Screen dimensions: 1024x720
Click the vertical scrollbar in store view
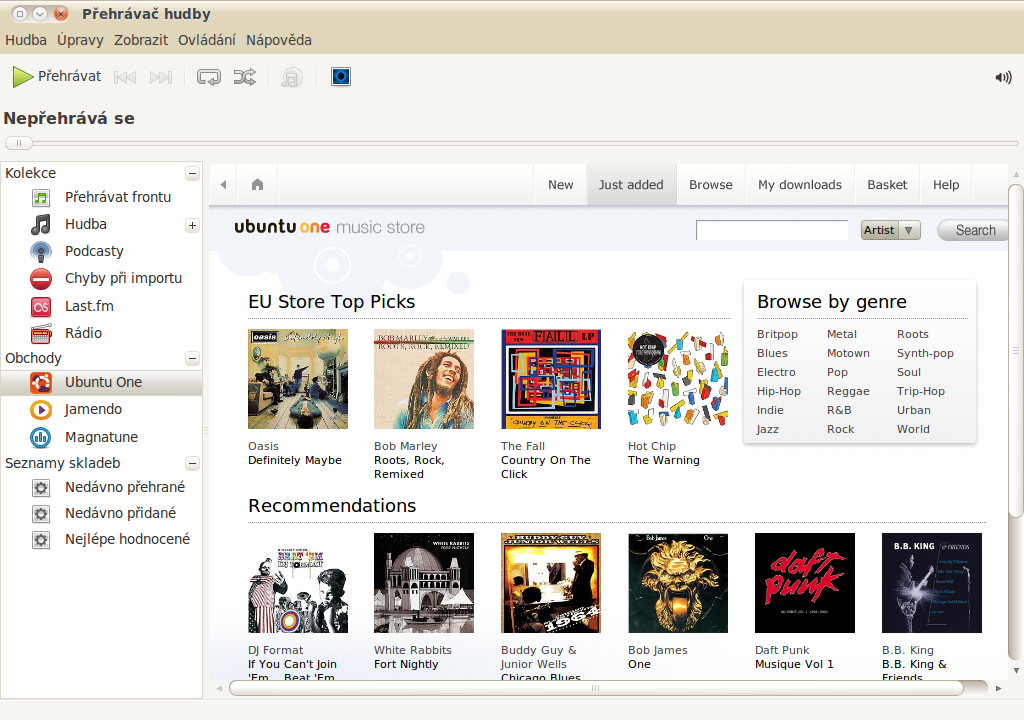point(1016,350)
